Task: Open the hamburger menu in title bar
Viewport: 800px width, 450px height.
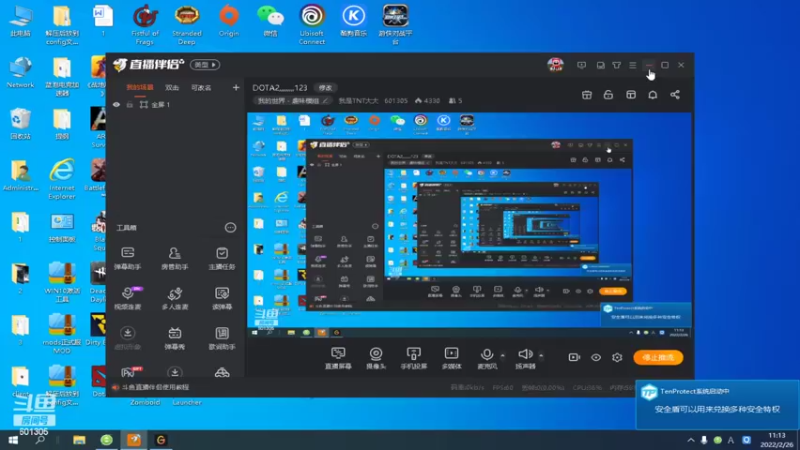Action: [x=633, y=65]
